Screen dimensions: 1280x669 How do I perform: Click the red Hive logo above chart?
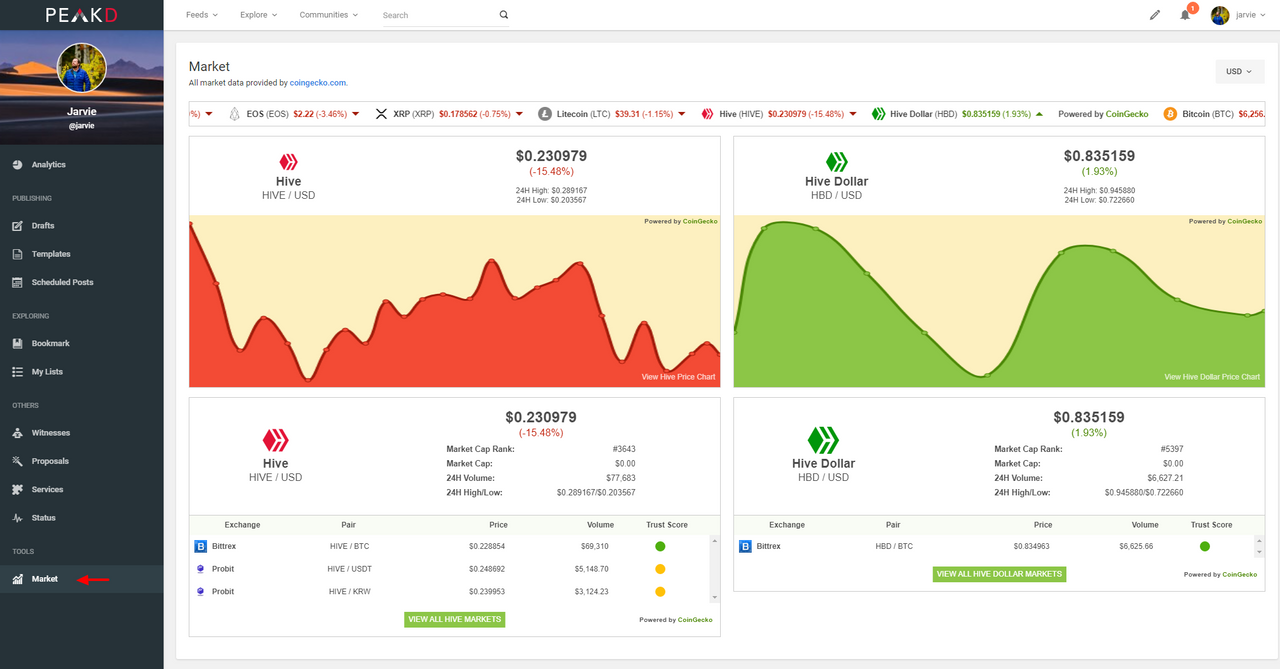pos(288,161)
